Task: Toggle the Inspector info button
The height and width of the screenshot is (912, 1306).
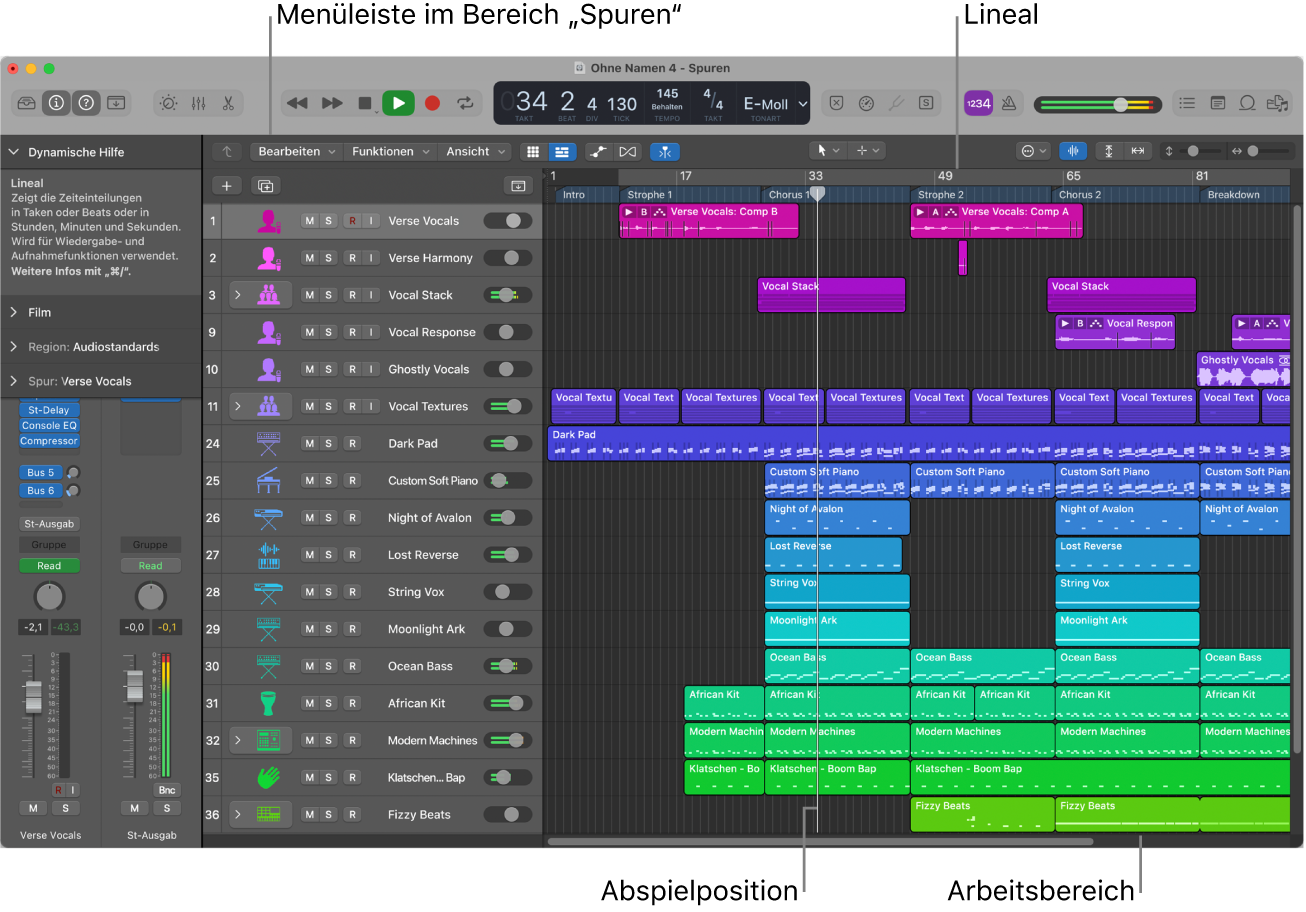Action: point(56,102)
